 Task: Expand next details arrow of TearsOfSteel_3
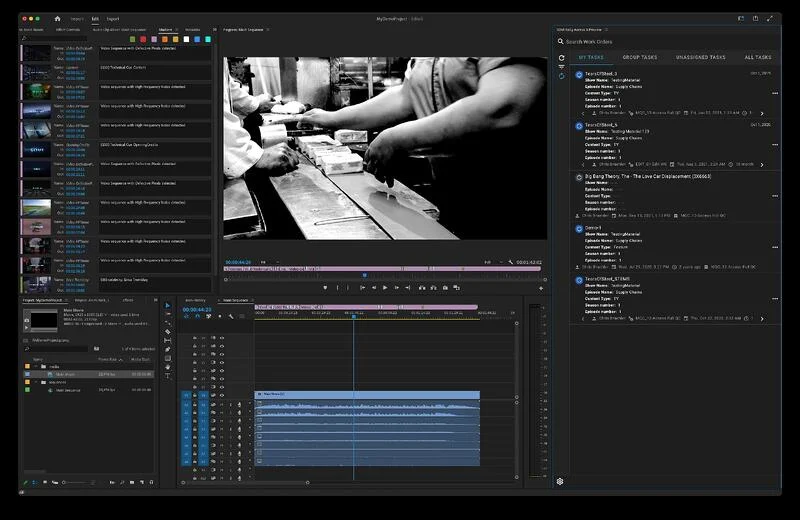tap(762, 113)
